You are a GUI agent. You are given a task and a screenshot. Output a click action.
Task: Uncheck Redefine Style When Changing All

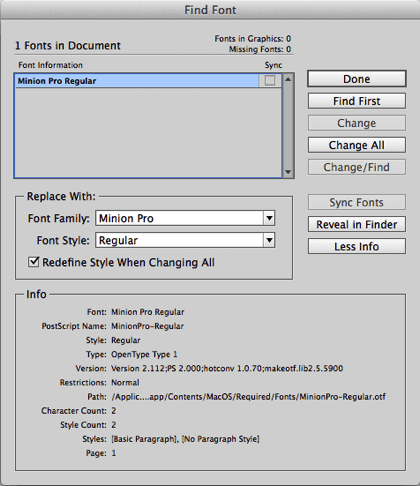click(34, 262)
